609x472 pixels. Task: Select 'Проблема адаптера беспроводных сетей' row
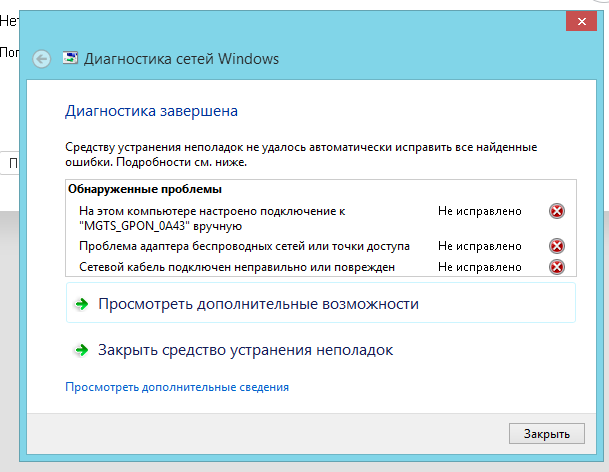click(321, 246)
